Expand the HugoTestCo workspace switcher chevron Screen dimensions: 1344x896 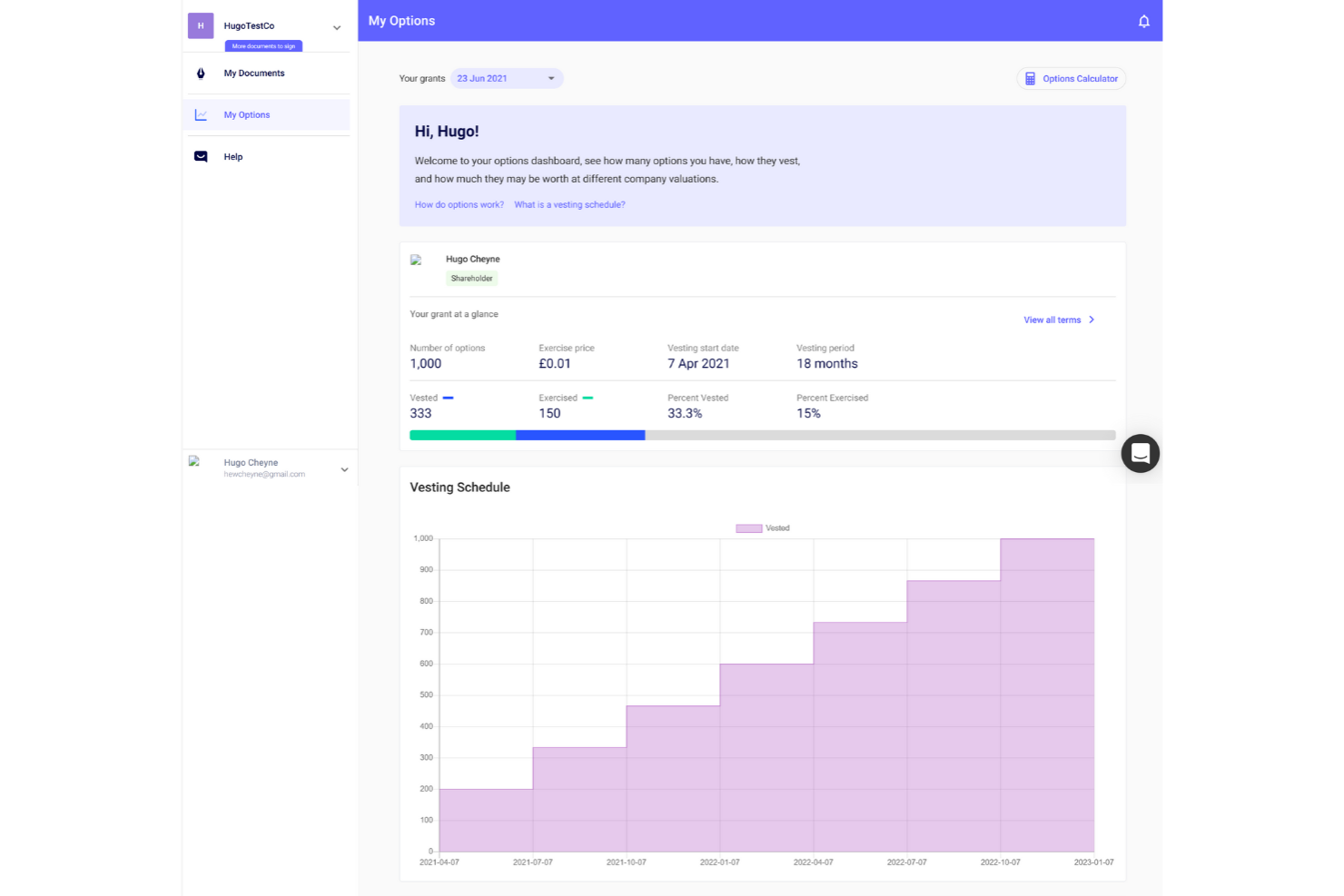coord(337,26)
